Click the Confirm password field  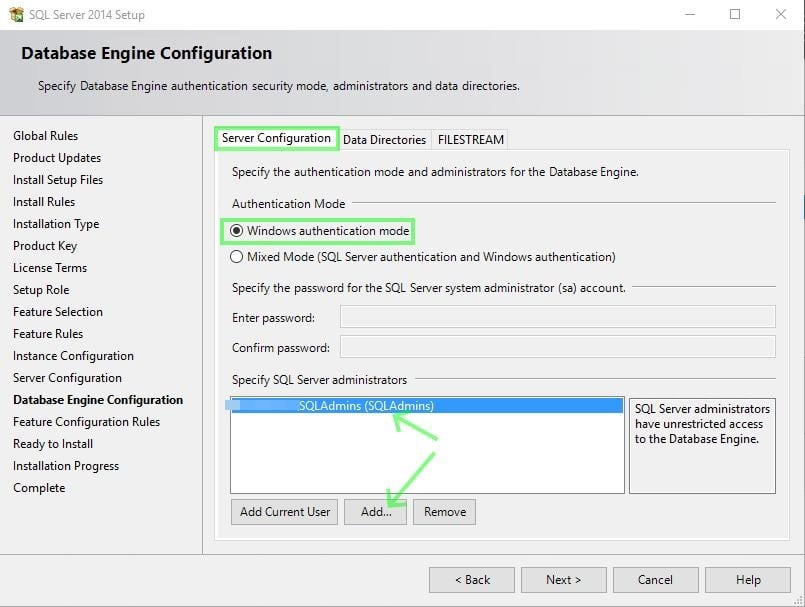tap(558, 347)
